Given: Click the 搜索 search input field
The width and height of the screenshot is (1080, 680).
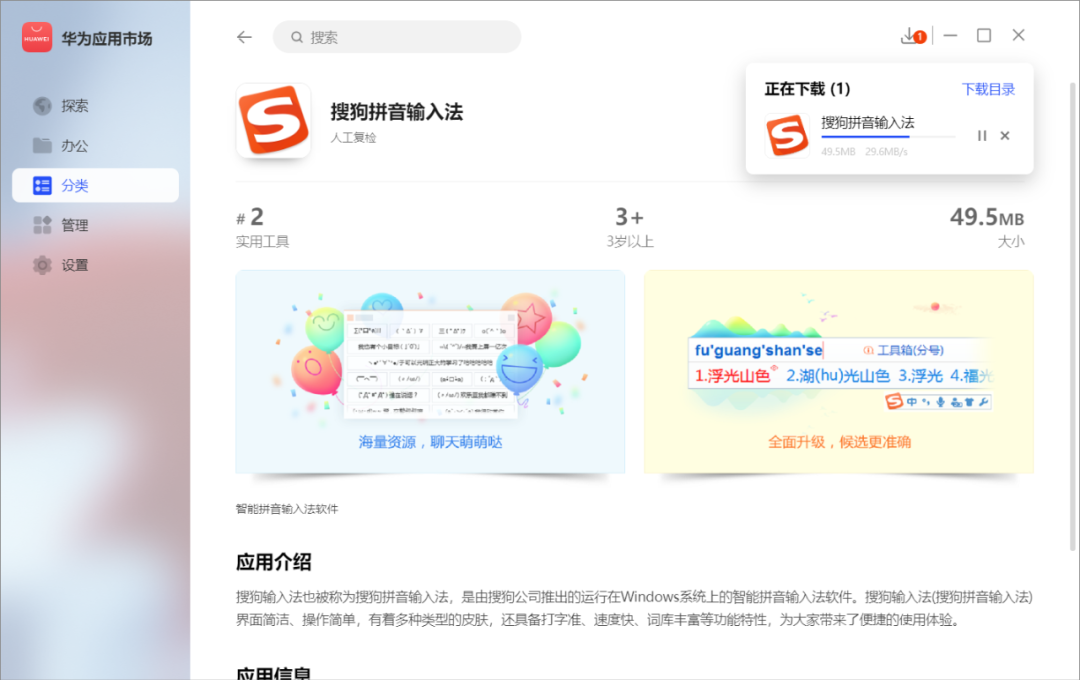Looking at the screenshot, I should [397, 37].
